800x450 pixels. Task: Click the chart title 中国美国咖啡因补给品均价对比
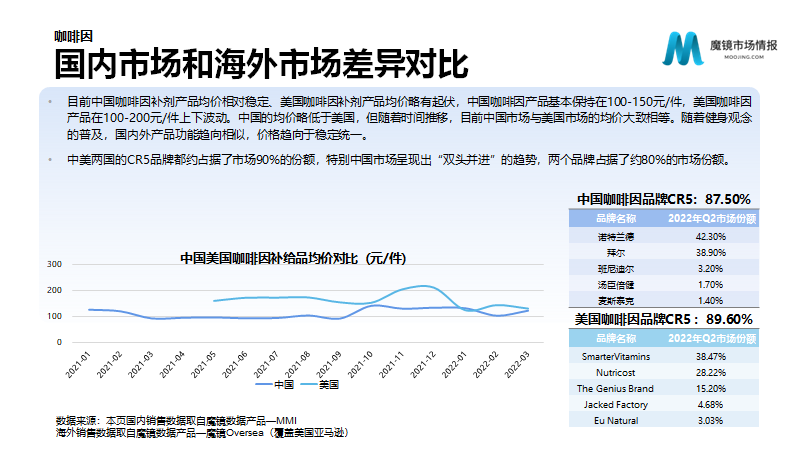click(293, 258)
